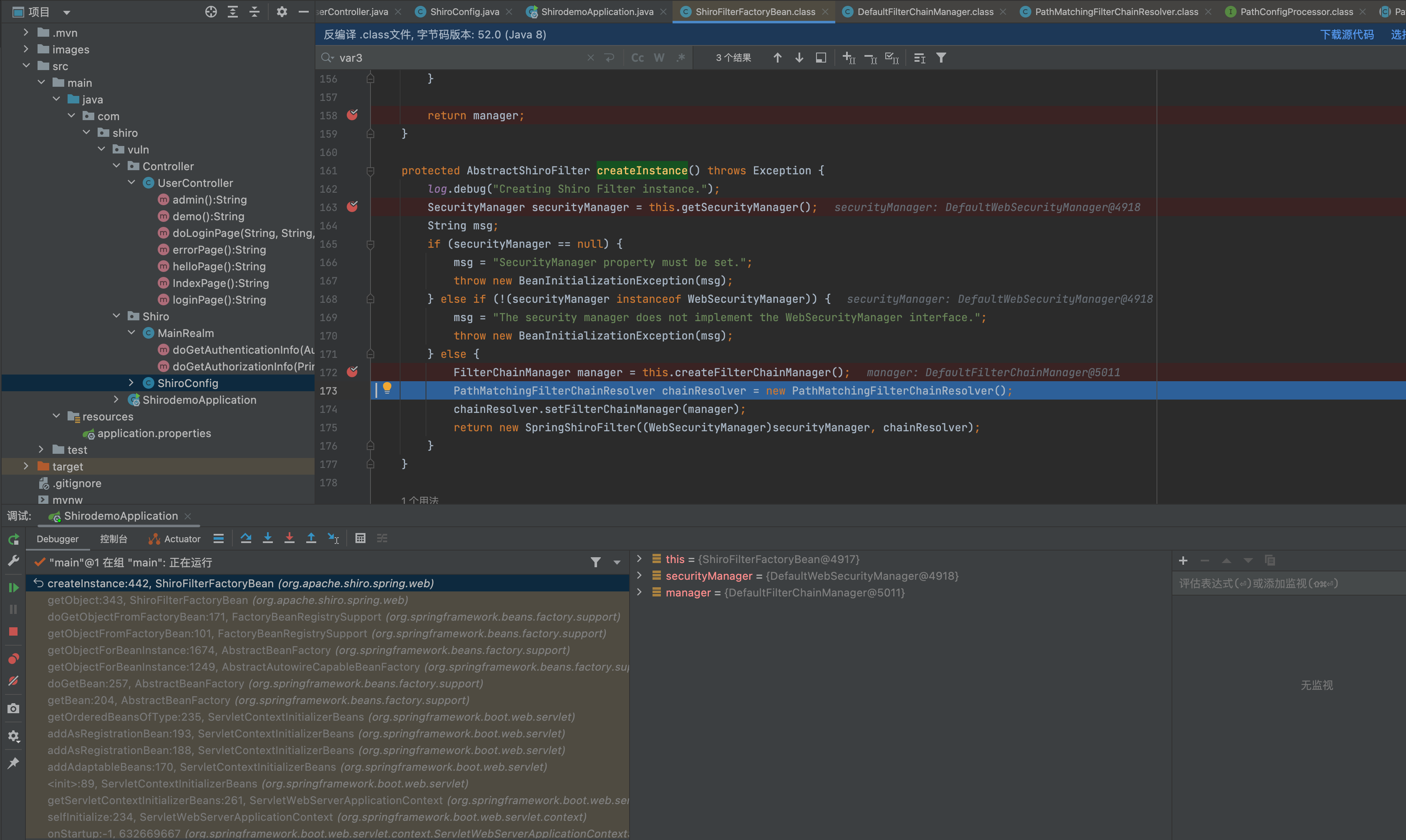Expand the .mvn folder
1406x840 pixels.
click(x=26, y=32)
